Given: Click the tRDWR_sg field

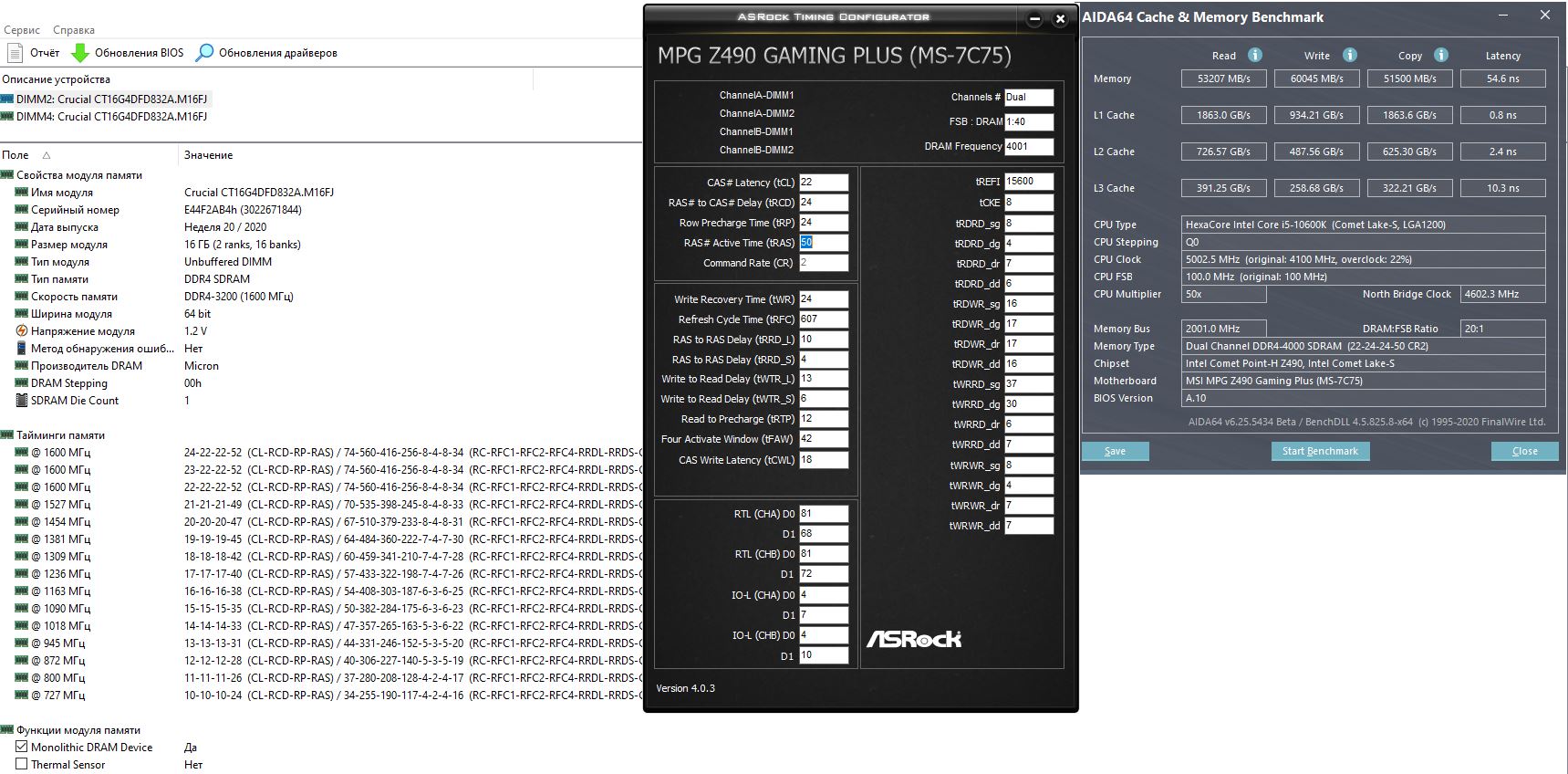Looking at the screenshot, I should 1029,304.
